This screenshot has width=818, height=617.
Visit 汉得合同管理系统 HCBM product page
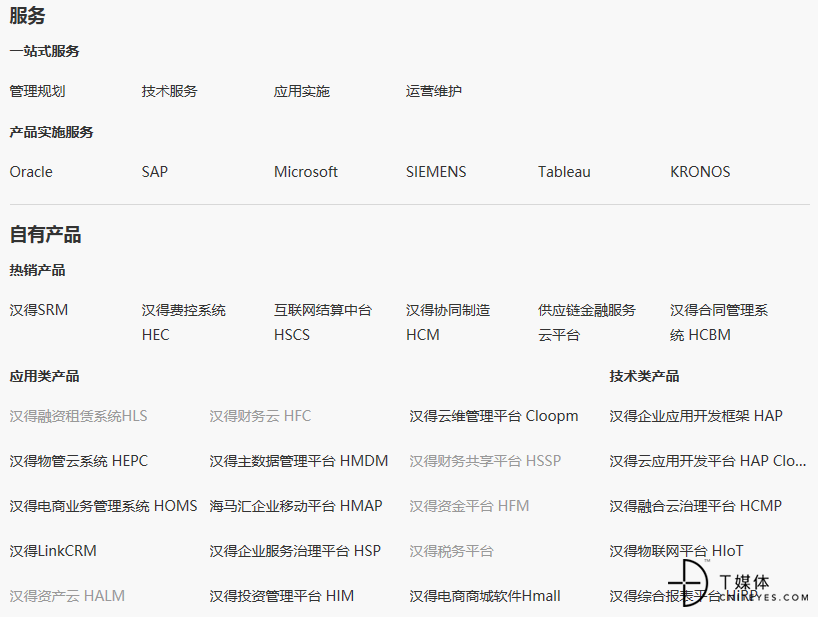point(719,322)
